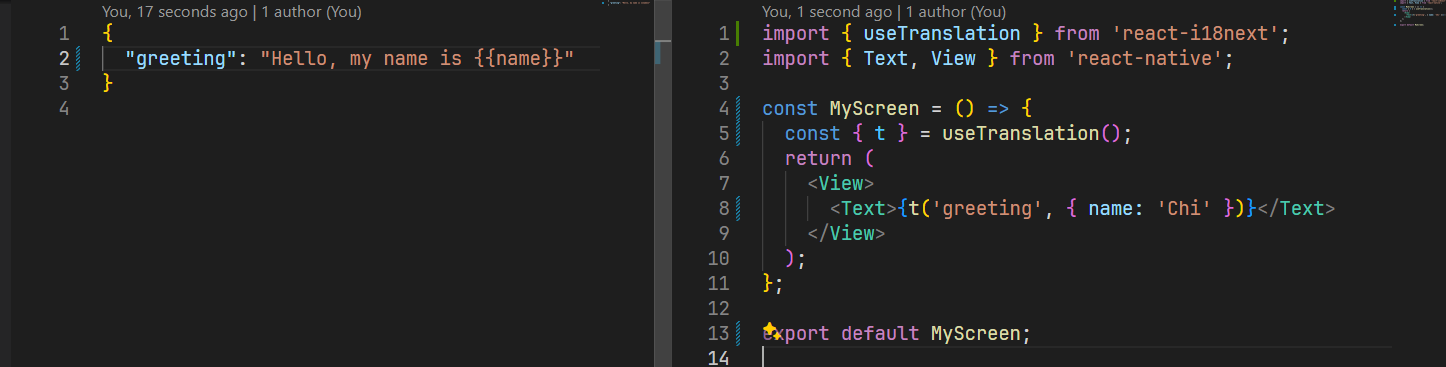
Task: Click the blue modified-line gutter marker in JSON file
Action: point(79,59)
